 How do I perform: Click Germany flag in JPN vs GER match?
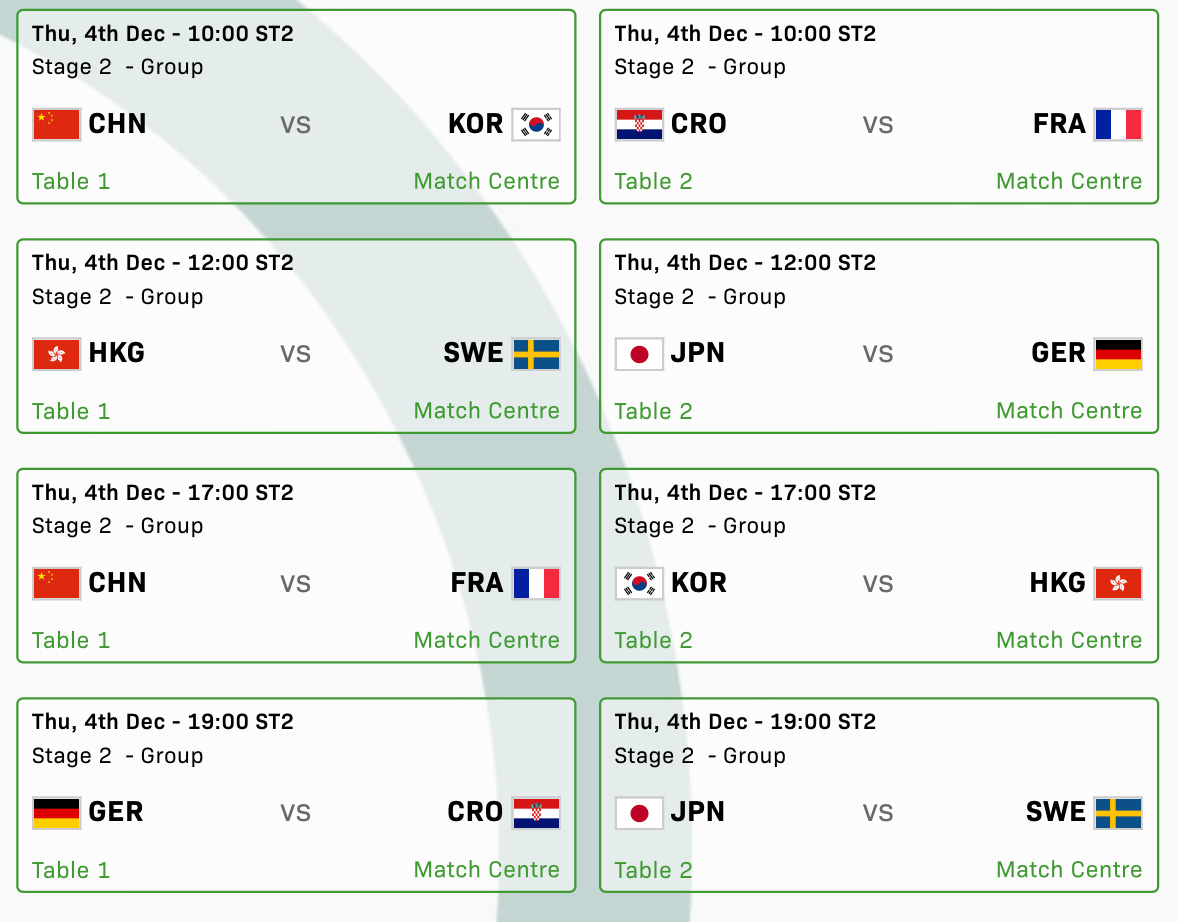[1118, 354]
